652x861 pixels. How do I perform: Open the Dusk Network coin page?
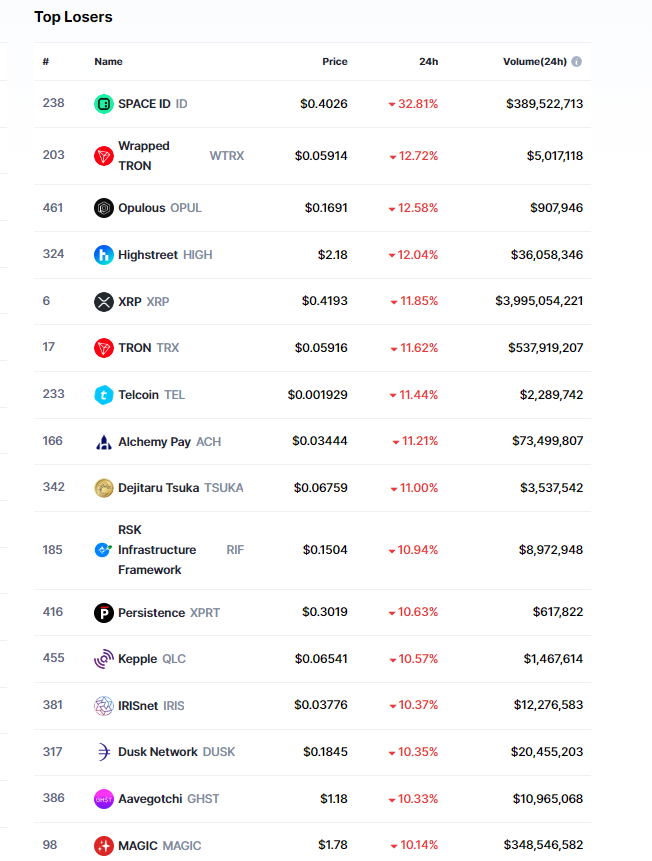tap(157, 752)
